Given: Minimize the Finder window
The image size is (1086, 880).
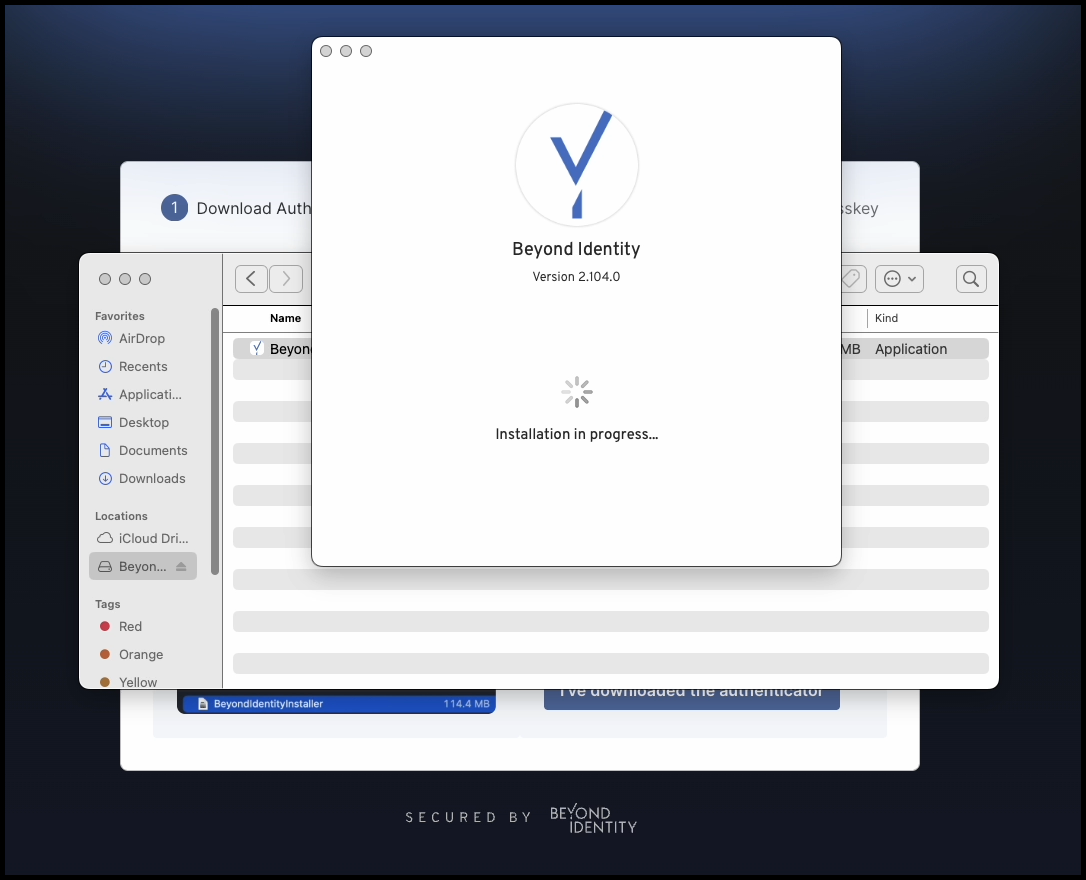Looking at the screenshot, I should point(125,279).
